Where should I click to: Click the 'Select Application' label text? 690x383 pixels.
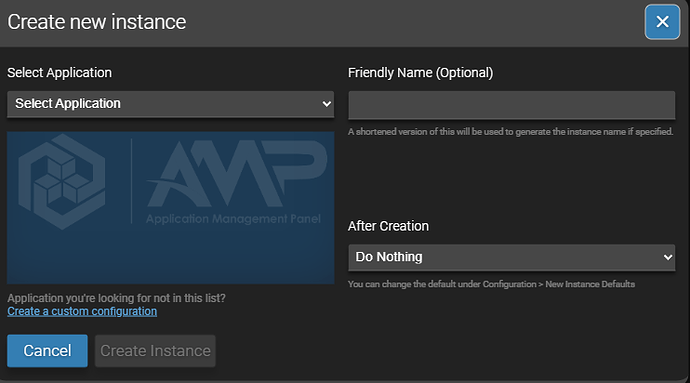(59, 73)
